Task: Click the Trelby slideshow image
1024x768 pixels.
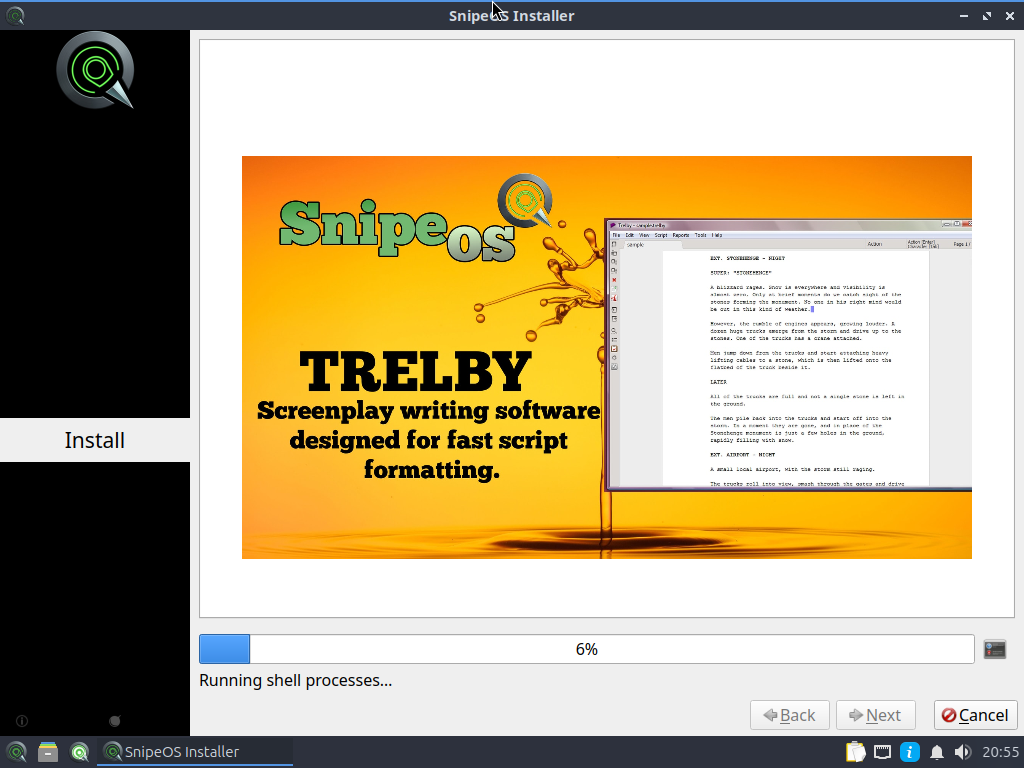Action: [x=607, y=357]
